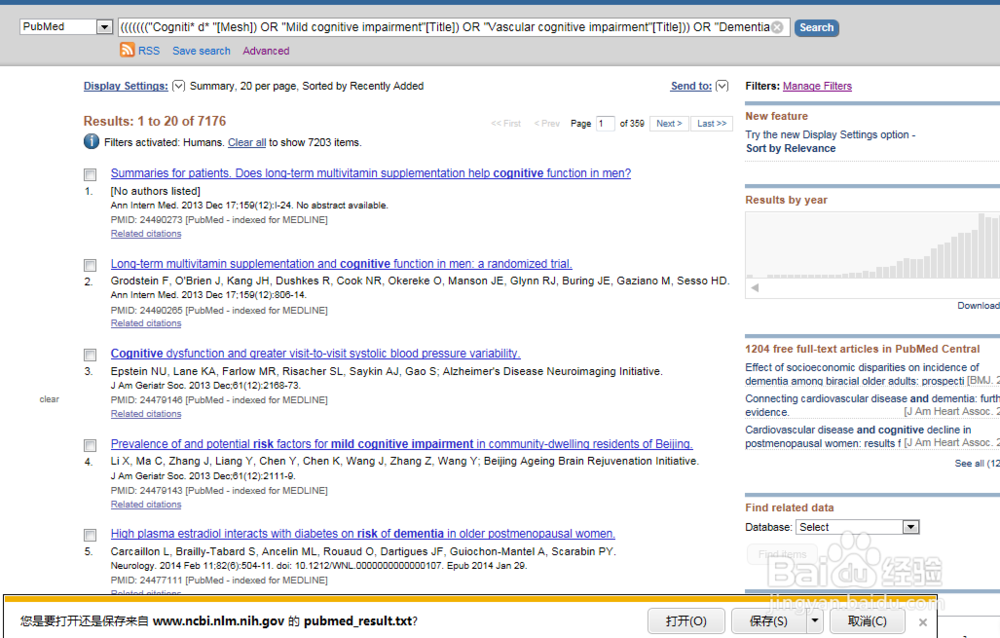Click Related citations under result 4

tap(146, 505)
